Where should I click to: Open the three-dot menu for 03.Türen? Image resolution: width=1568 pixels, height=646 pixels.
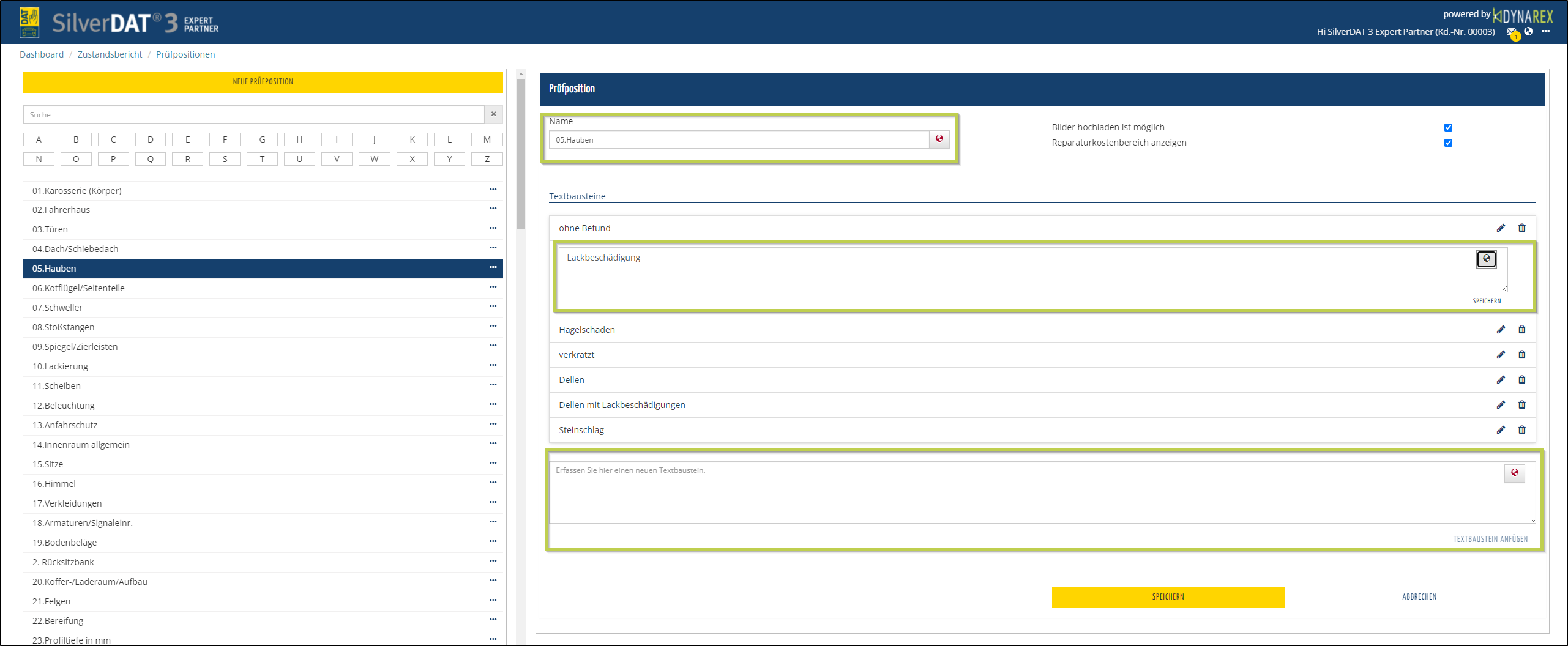[493, 228]
